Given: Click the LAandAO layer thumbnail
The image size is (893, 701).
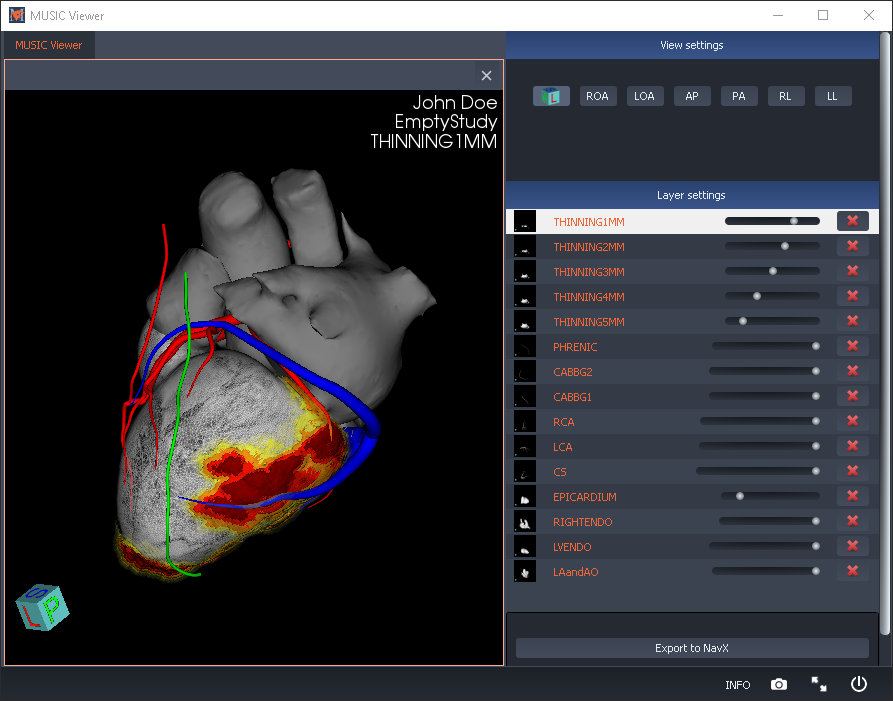Looking at the screenshot, I should pyautogui.click(x=525, y=571).
